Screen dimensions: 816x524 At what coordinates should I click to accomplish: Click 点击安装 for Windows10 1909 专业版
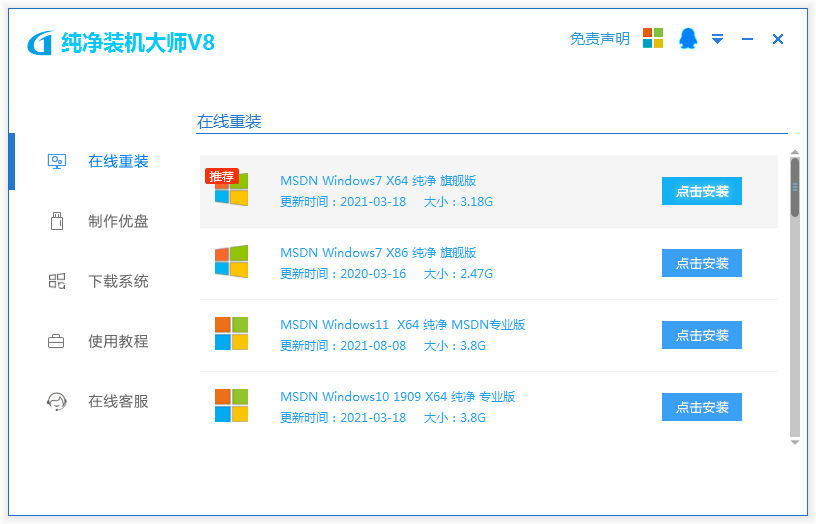coord(702,407)
